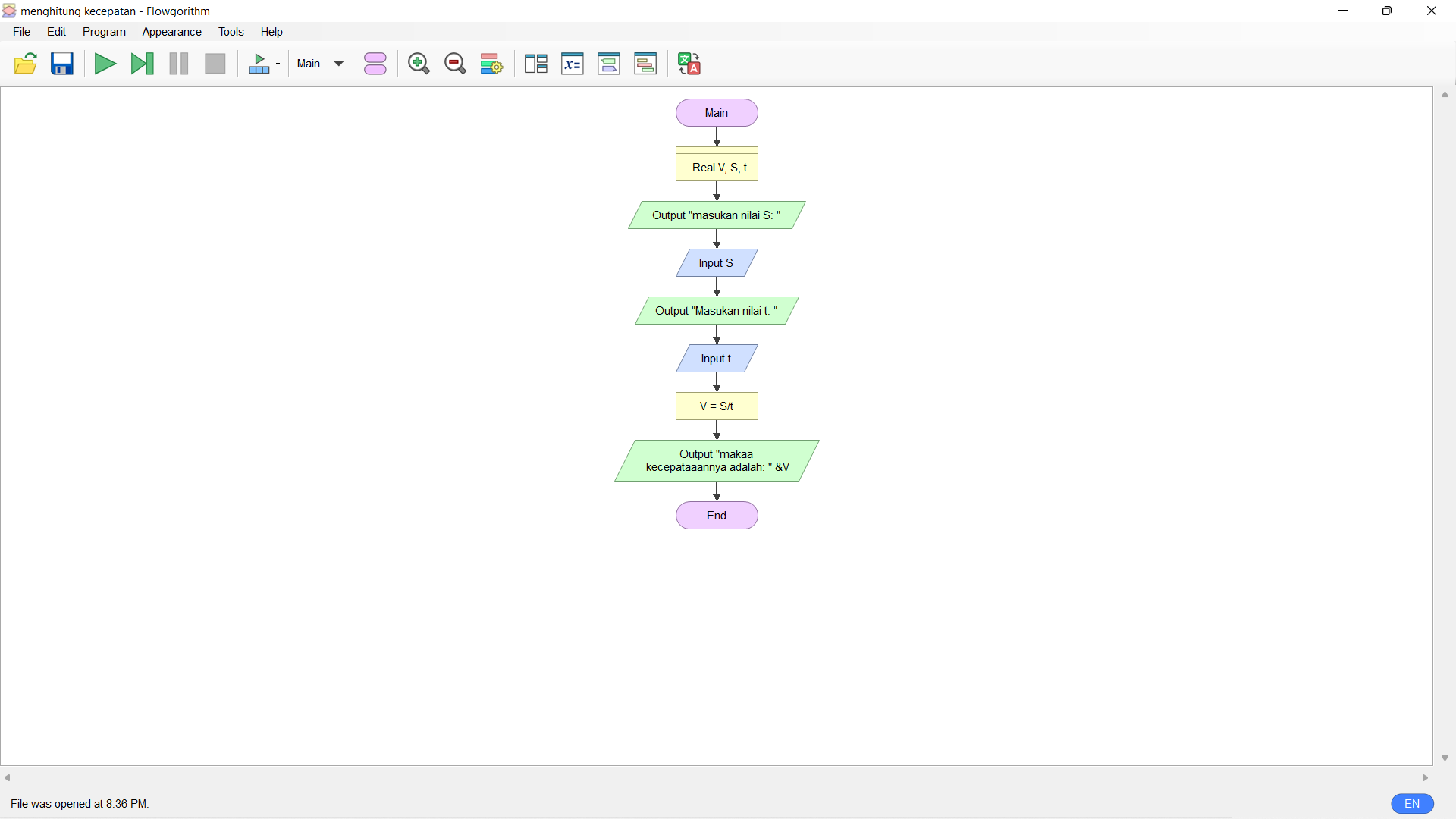This screenshot has width=1456, height=819.
Task: Zoom in on the flowchart
Action: tap(419, 64)
